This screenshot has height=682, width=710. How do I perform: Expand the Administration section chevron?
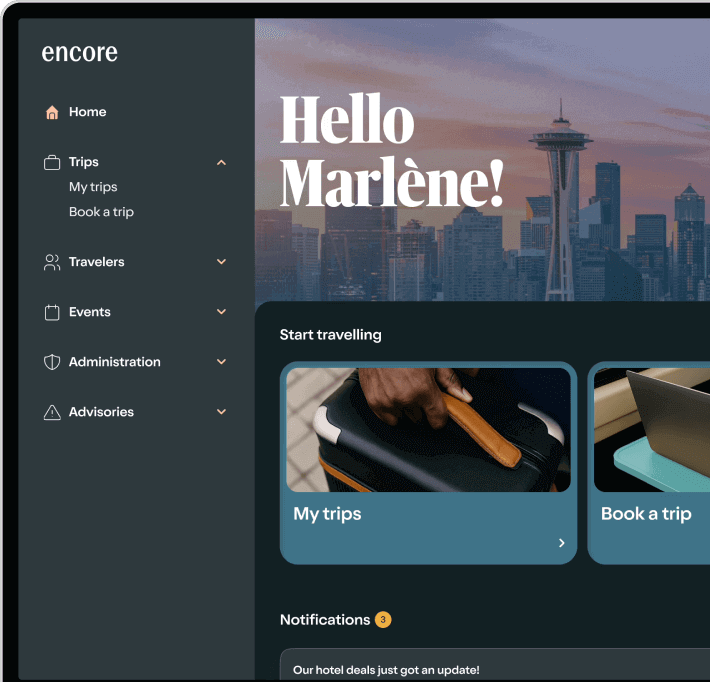pos(221,362)
